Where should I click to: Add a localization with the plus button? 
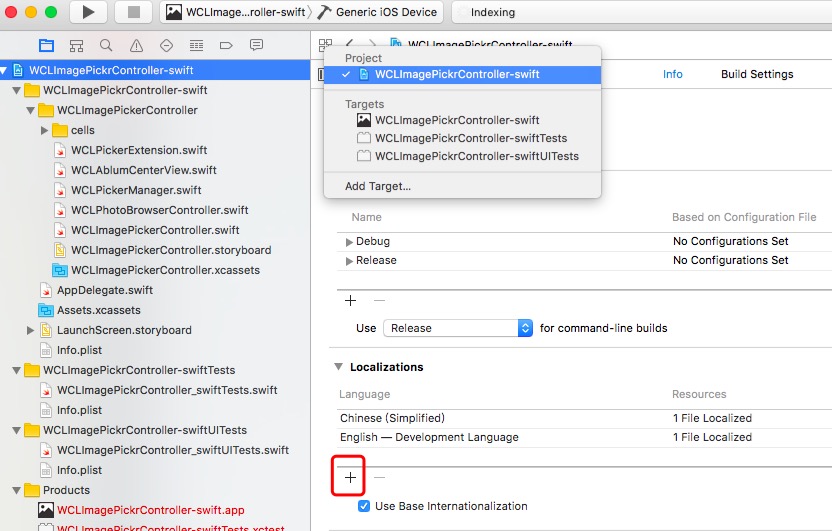click(350, 477)
